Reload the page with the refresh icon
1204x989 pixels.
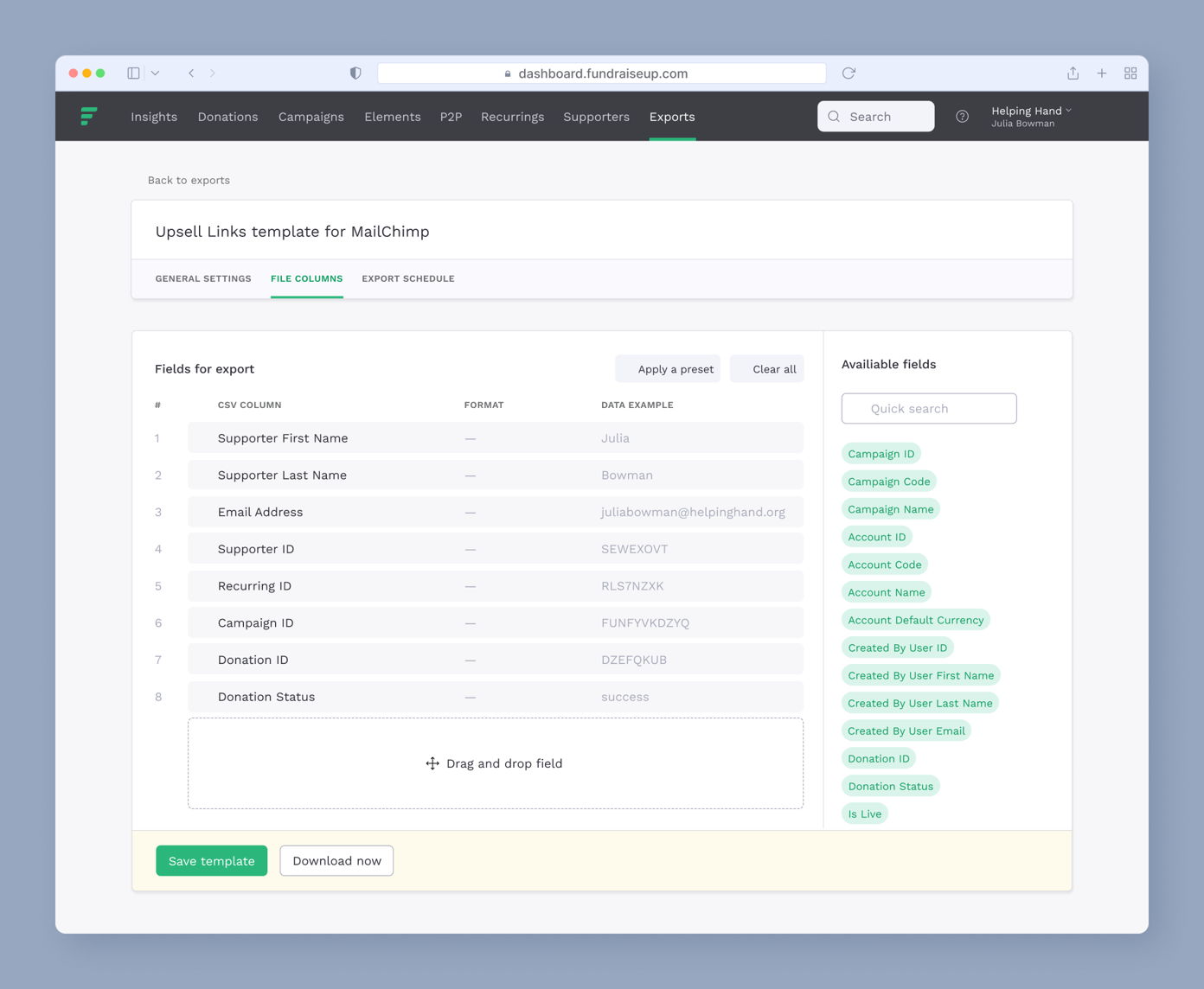pyautogui.click(x=849, y=73)
